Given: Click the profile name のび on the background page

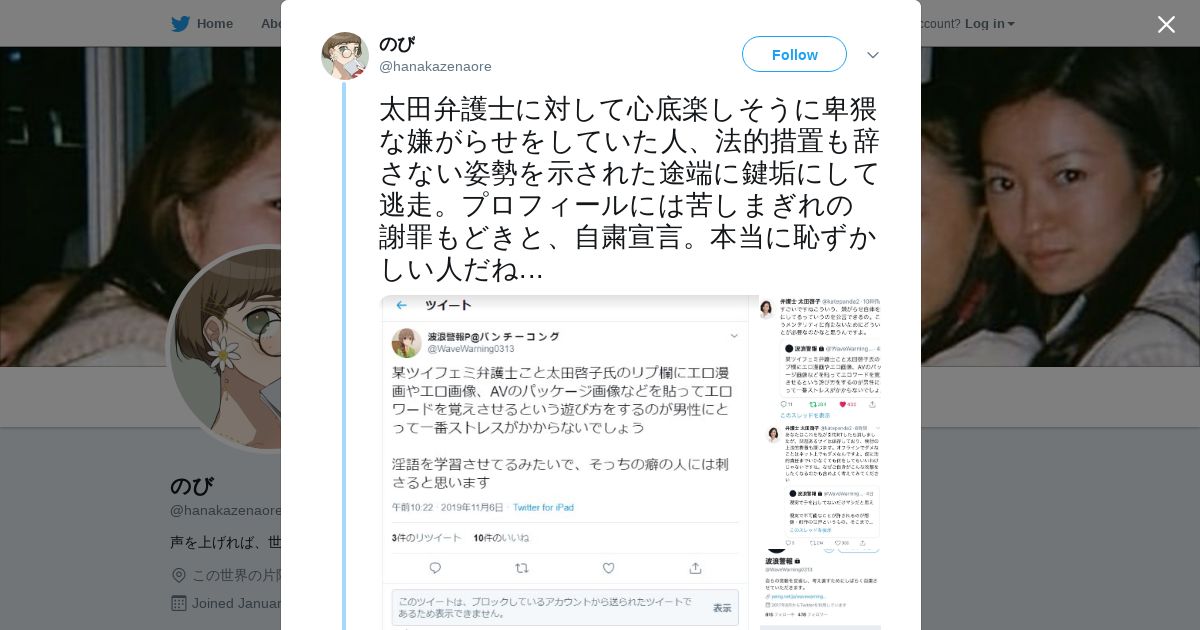Looking at the screenshot, I should 192,486.
